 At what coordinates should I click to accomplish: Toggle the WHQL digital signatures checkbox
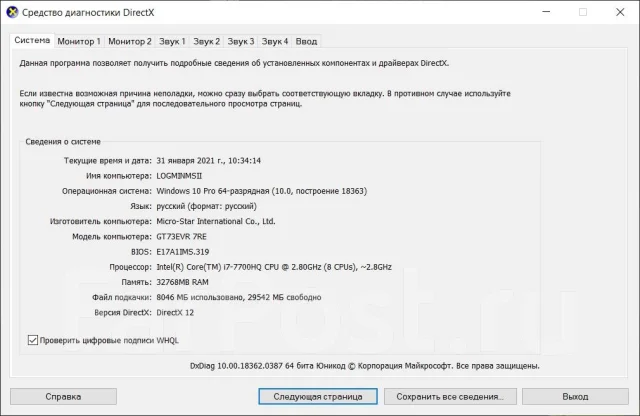tap(33, 340)
